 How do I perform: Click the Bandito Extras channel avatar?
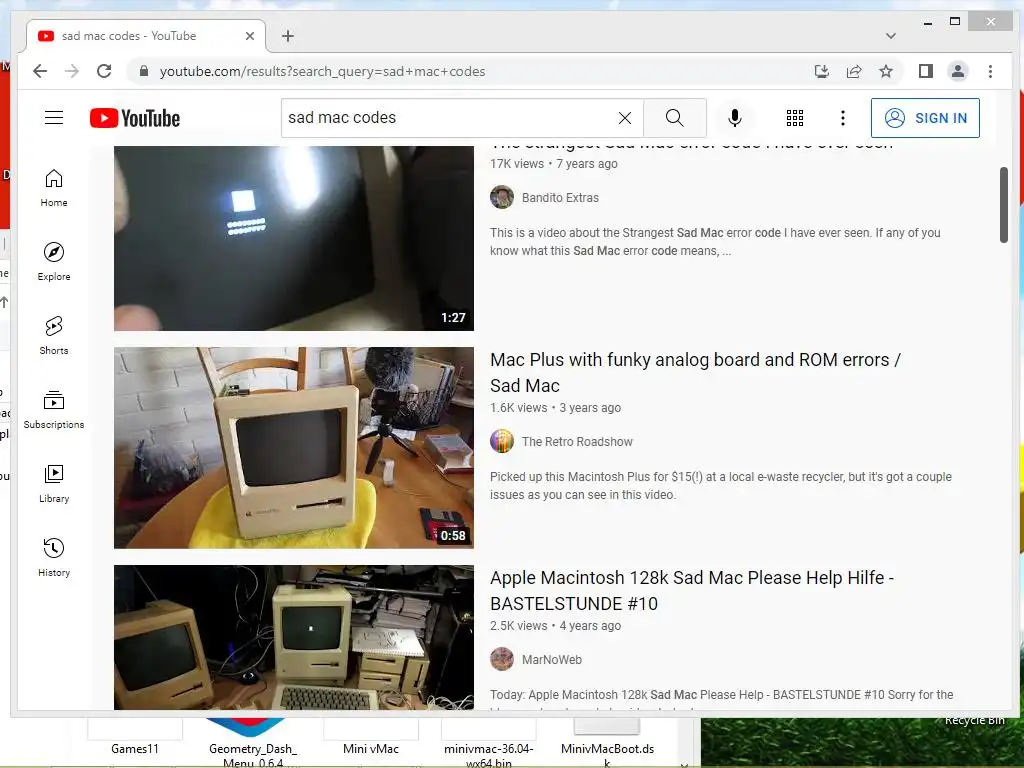[x=502, y=197]
